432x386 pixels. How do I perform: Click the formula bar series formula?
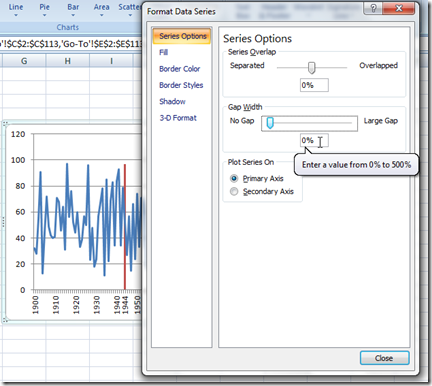coord(71,44)
